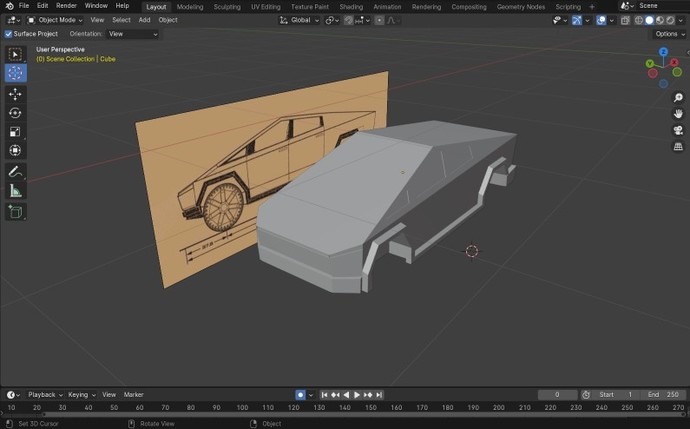Viewport: 690px width, 429px height.
Task: Click the frame range clock icon
Action: (x=586, y=395)
